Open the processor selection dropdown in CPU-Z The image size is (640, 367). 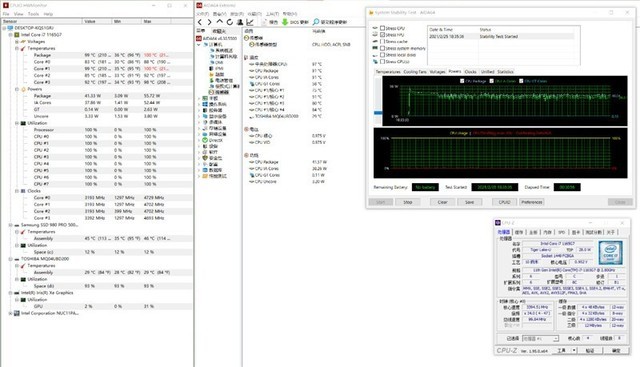point(556,338)
